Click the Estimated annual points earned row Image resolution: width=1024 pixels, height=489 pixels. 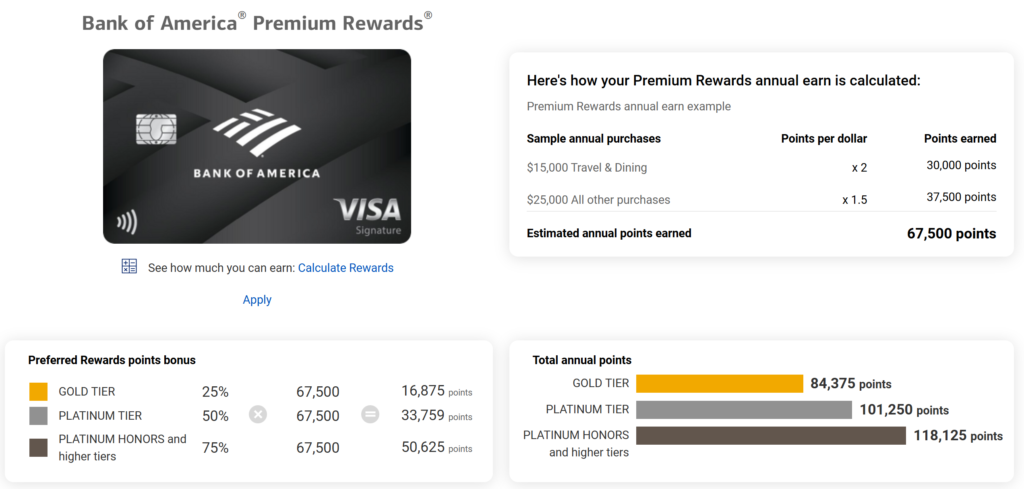click(x=761, y=234)
